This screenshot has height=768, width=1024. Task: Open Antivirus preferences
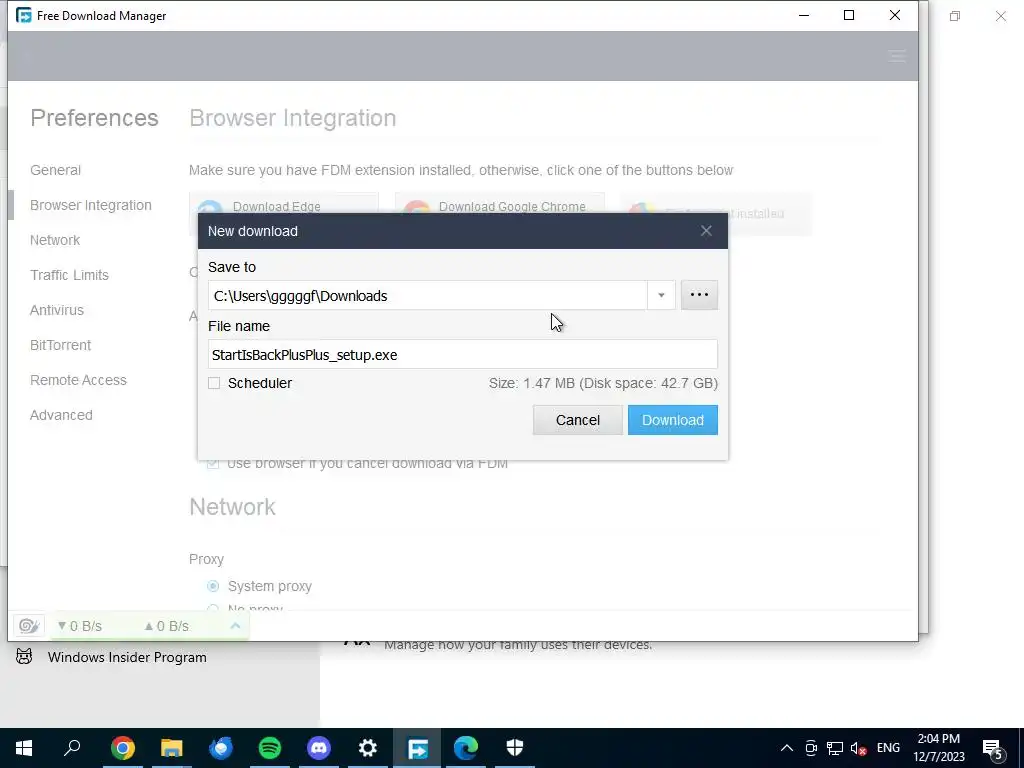point(57,310)
